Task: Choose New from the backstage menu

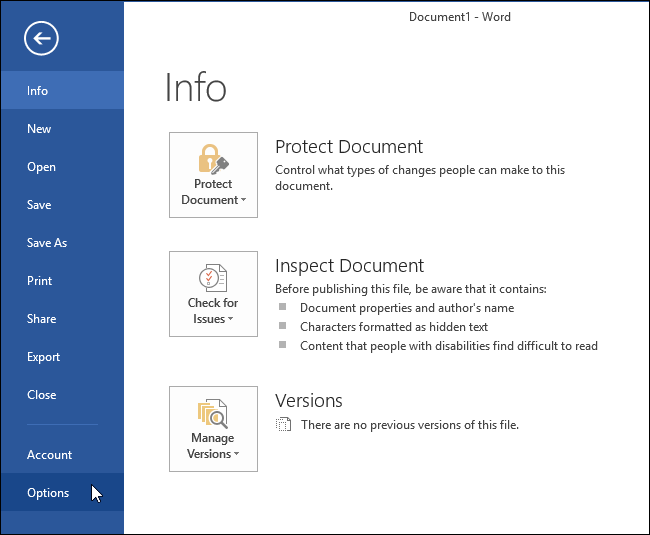Action: [39, 129]
